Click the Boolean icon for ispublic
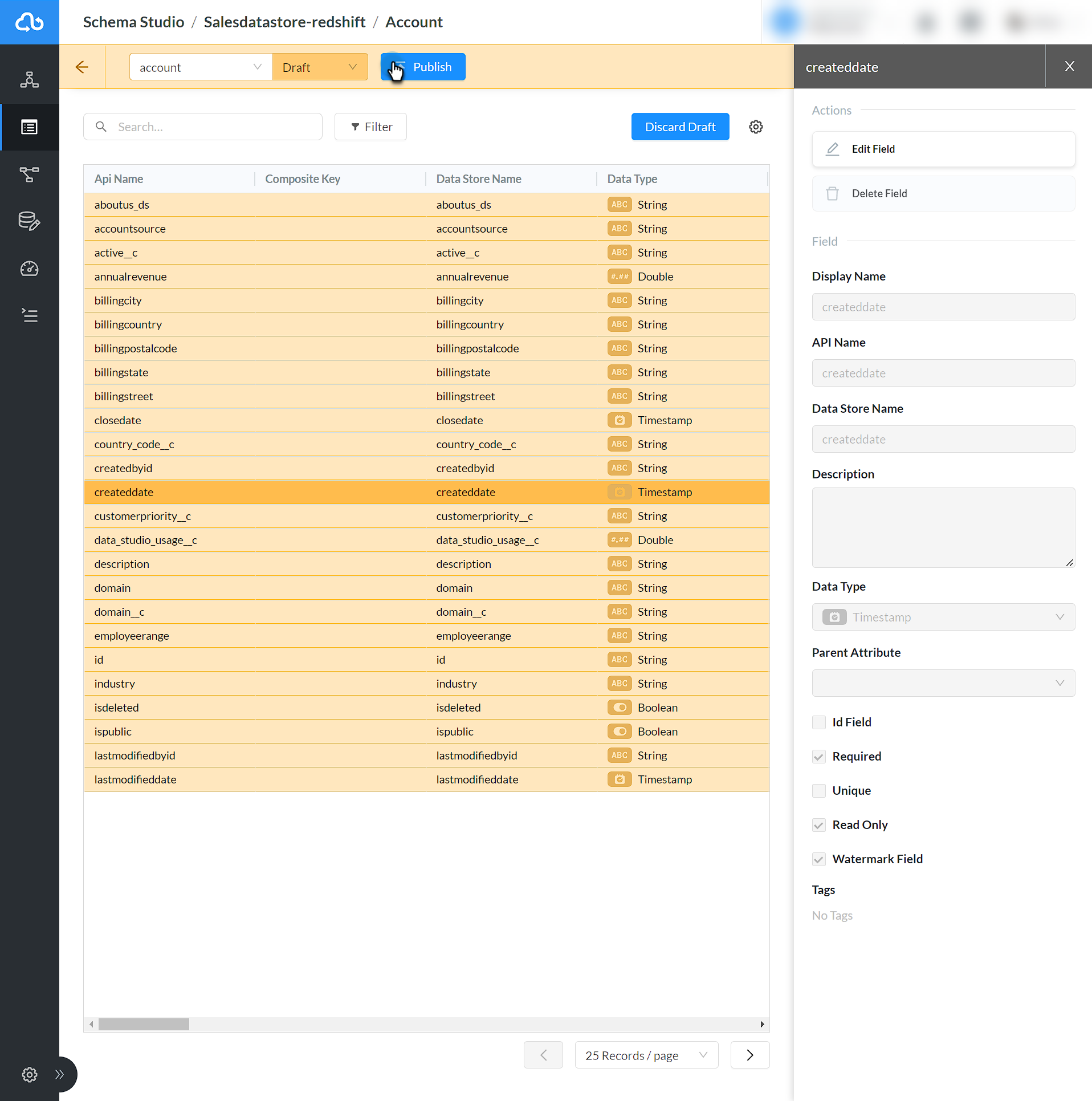Viewport: 1092px width, 1101px height. 619,732
